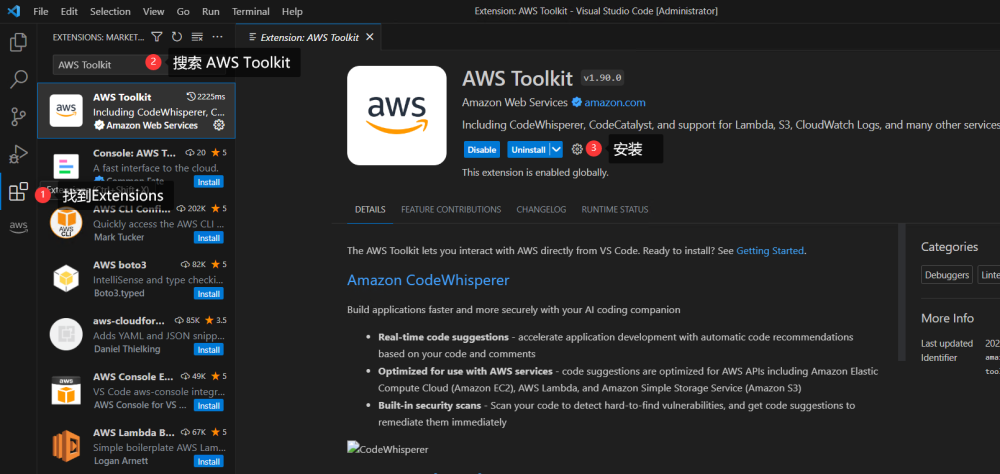Open the Terminal menu
1000x474 pixels.
coord(250,11)
